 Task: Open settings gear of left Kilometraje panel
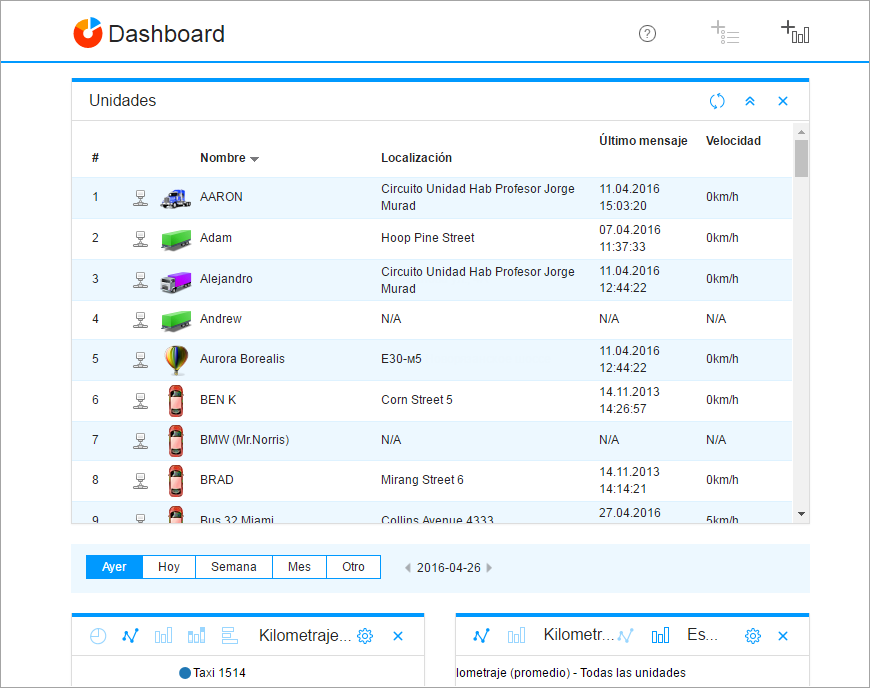point(365,636)
